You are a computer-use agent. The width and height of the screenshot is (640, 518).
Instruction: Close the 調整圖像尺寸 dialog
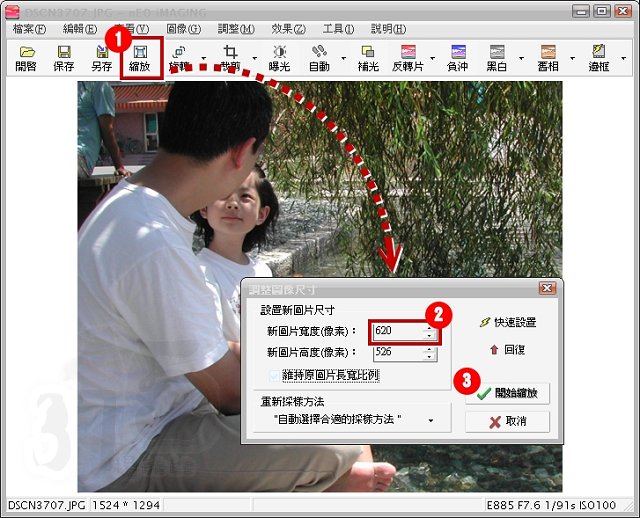(547, 288)
